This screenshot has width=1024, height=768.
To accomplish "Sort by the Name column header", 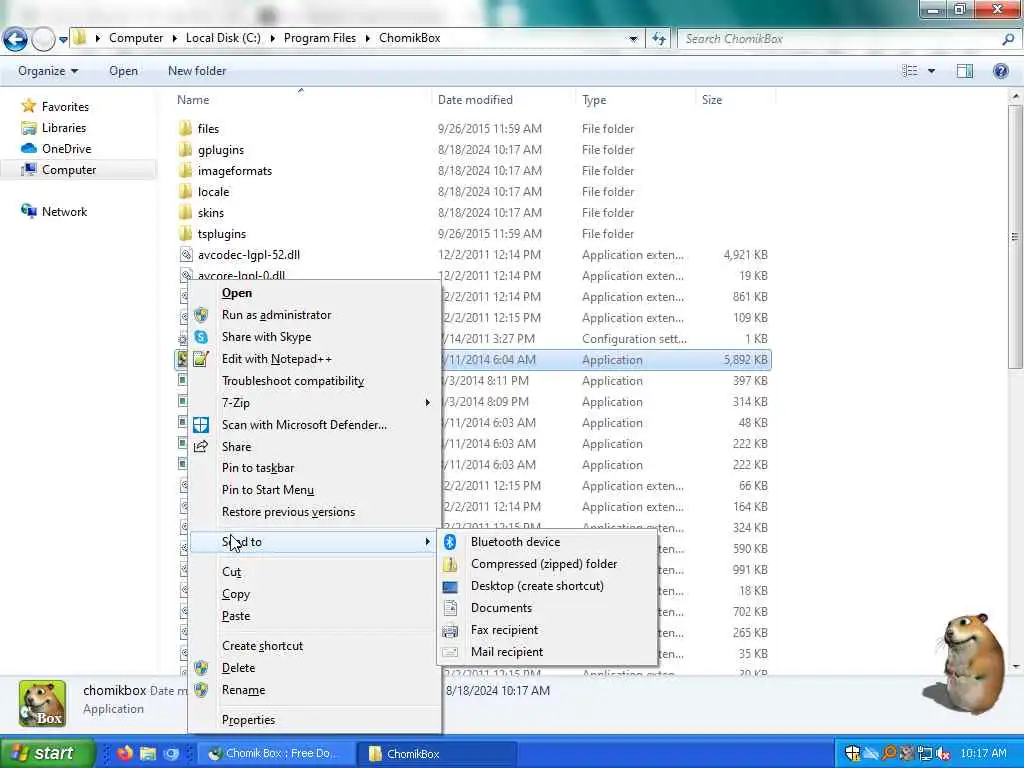I will tap(193, 100).
